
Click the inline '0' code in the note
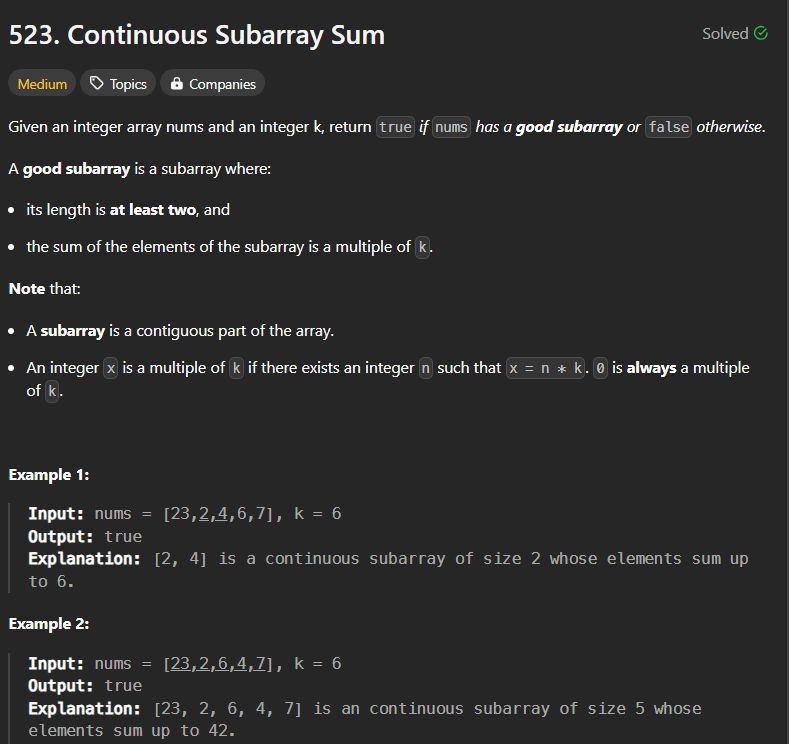click(599, 368)
